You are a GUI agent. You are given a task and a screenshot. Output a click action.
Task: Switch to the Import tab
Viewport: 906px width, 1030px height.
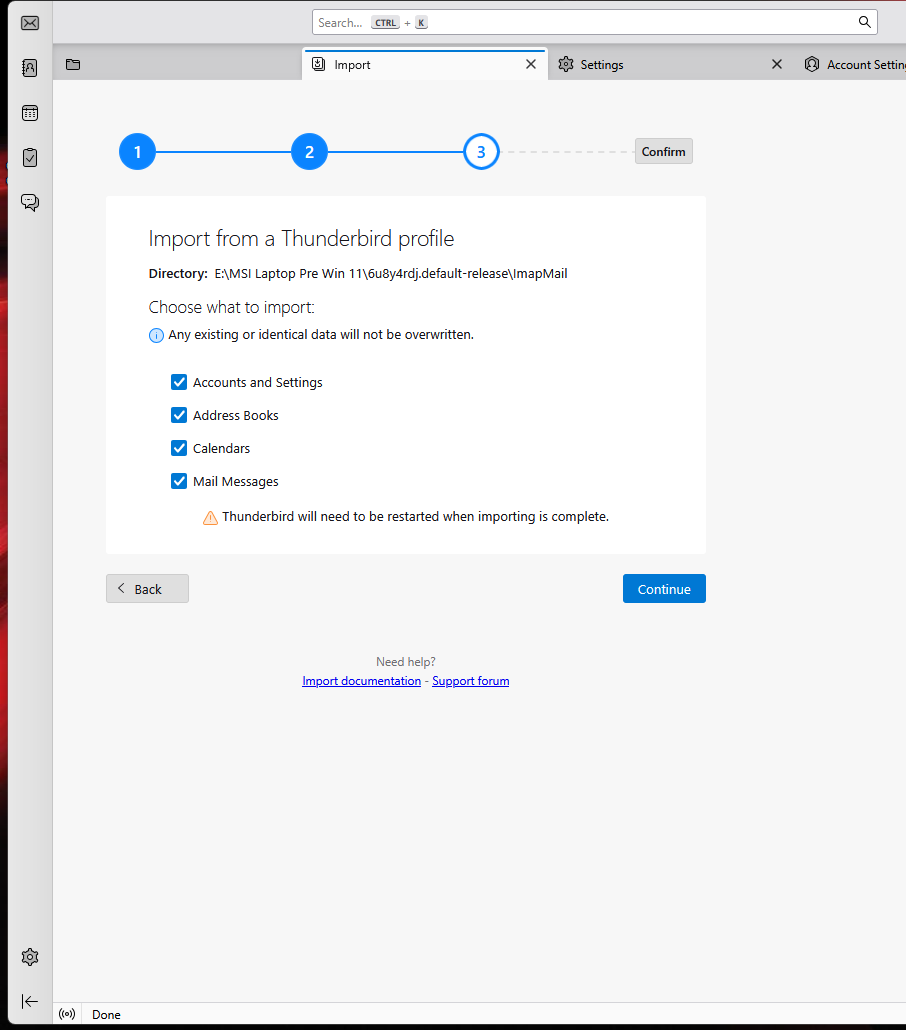[x=424, y=64]
